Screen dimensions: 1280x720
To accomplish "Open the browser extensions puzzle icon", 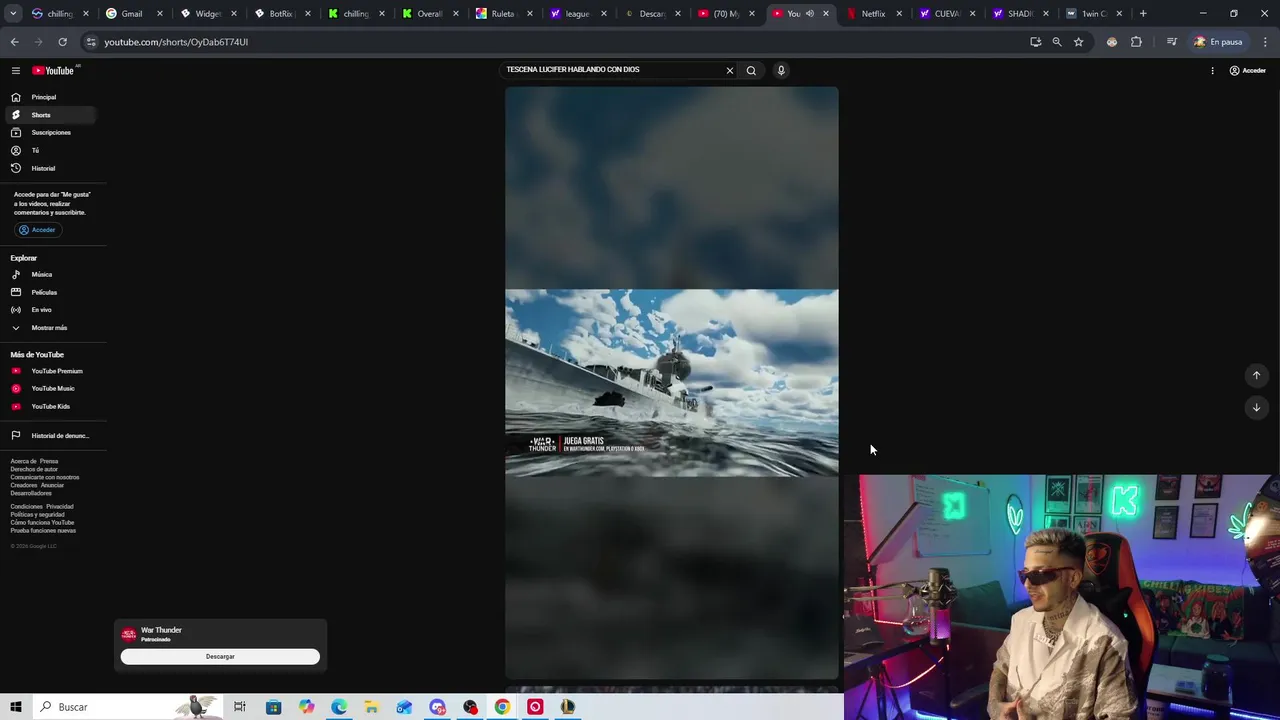I will point(1136,42).
